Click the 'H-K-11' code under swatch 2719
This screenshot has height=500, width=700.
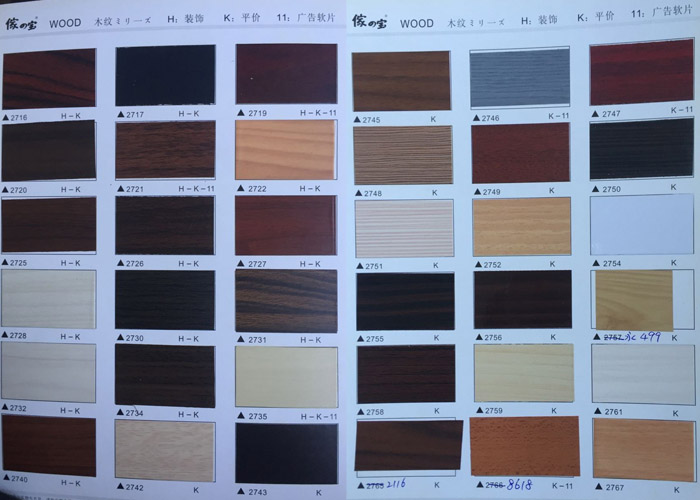pyautogui.click(x=316, y=115)
